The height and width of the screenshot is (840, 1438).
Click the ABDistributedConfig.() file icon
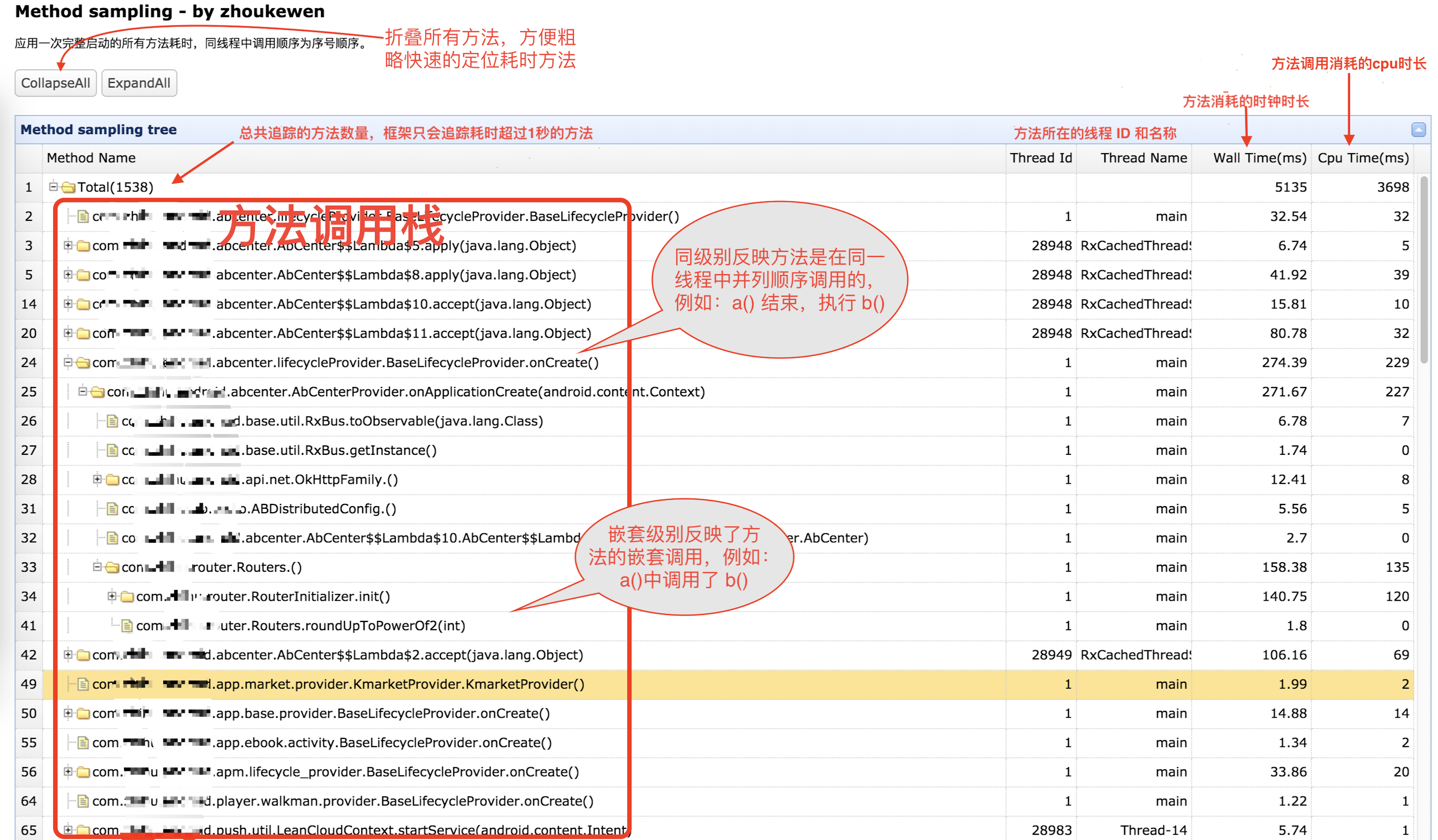click(112, 509)
